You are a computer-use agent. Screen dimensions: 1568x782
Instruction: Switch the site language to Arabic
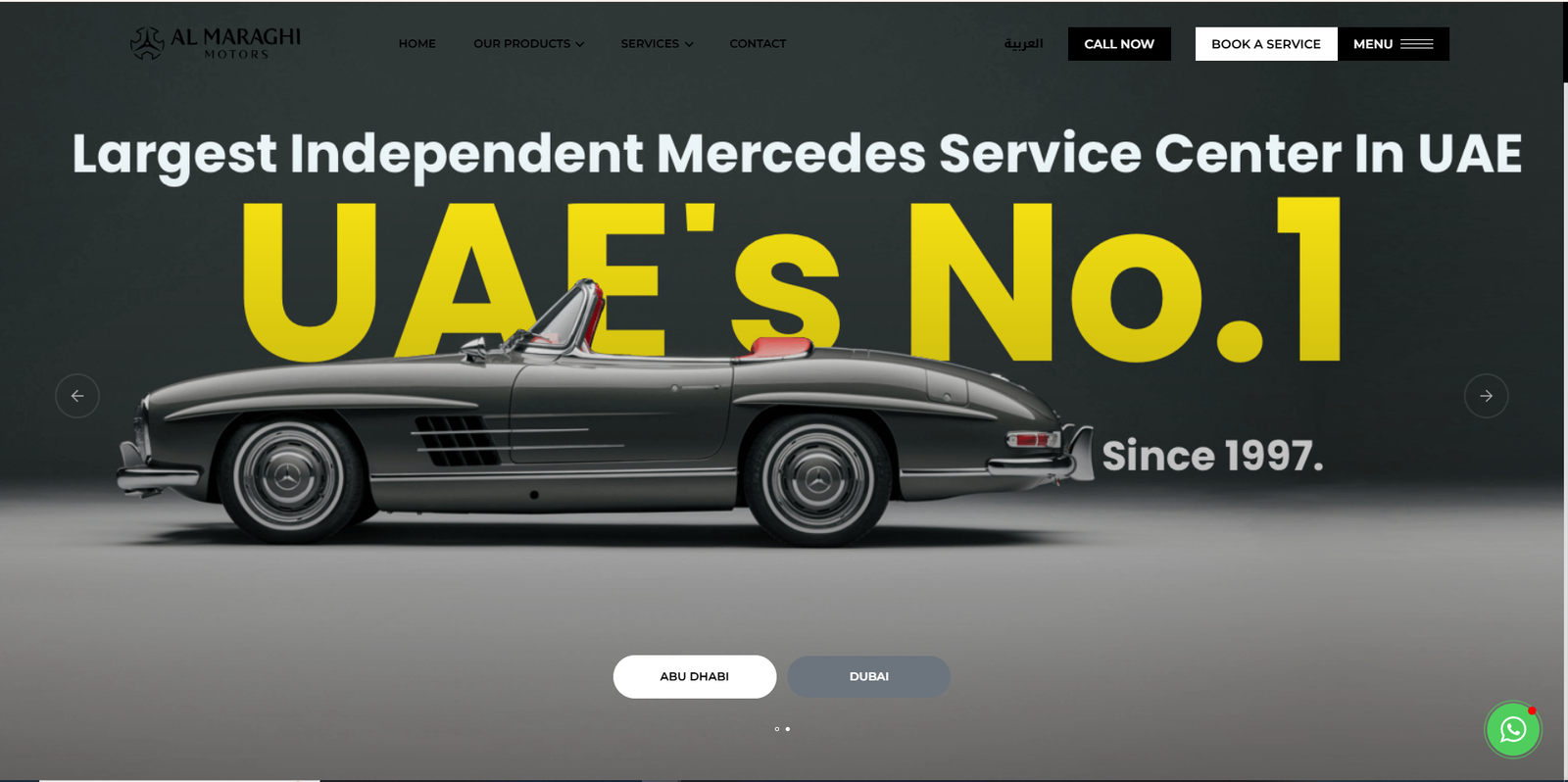point(1023,44)
